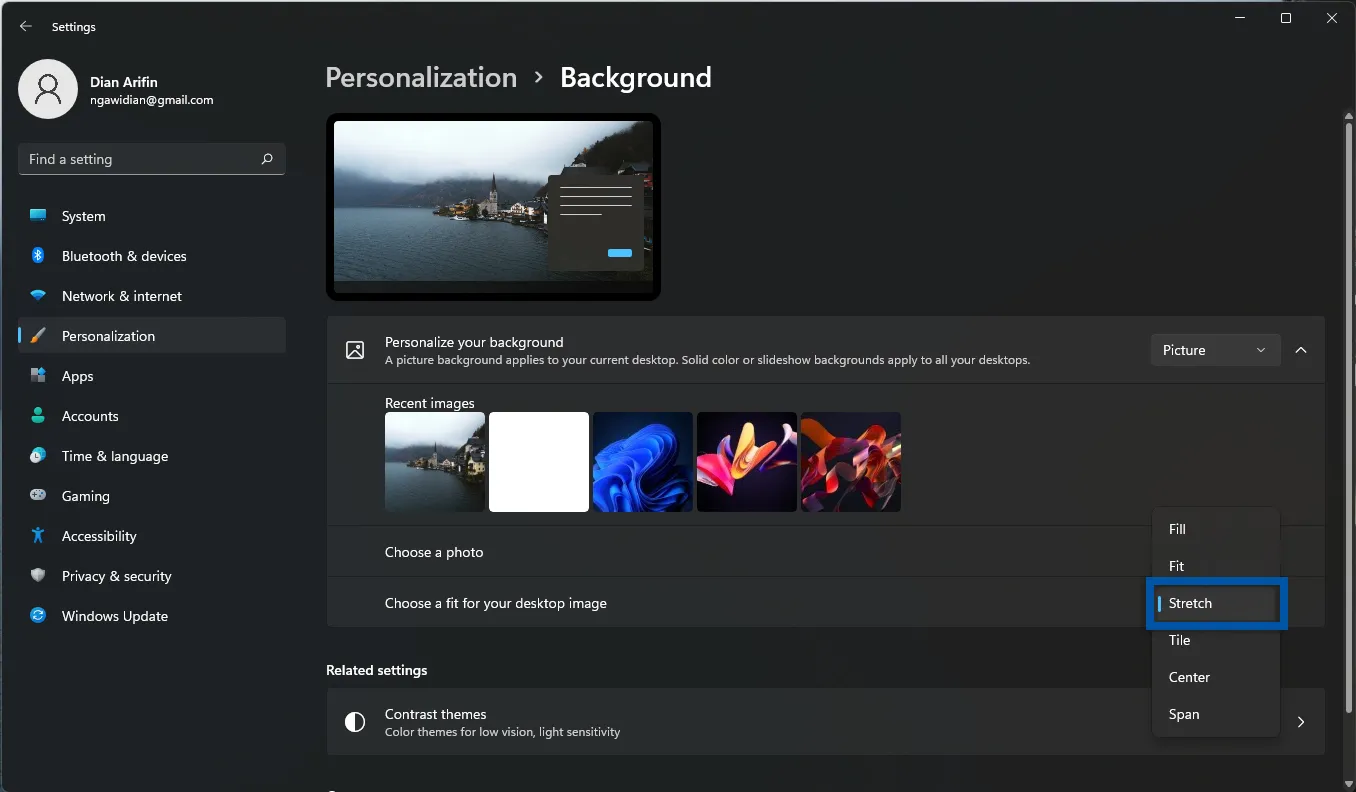The image size is (1356, 792).
Task: Click the Accessibility figure icon
Action: pyautogui.click(x=38, y=536)
